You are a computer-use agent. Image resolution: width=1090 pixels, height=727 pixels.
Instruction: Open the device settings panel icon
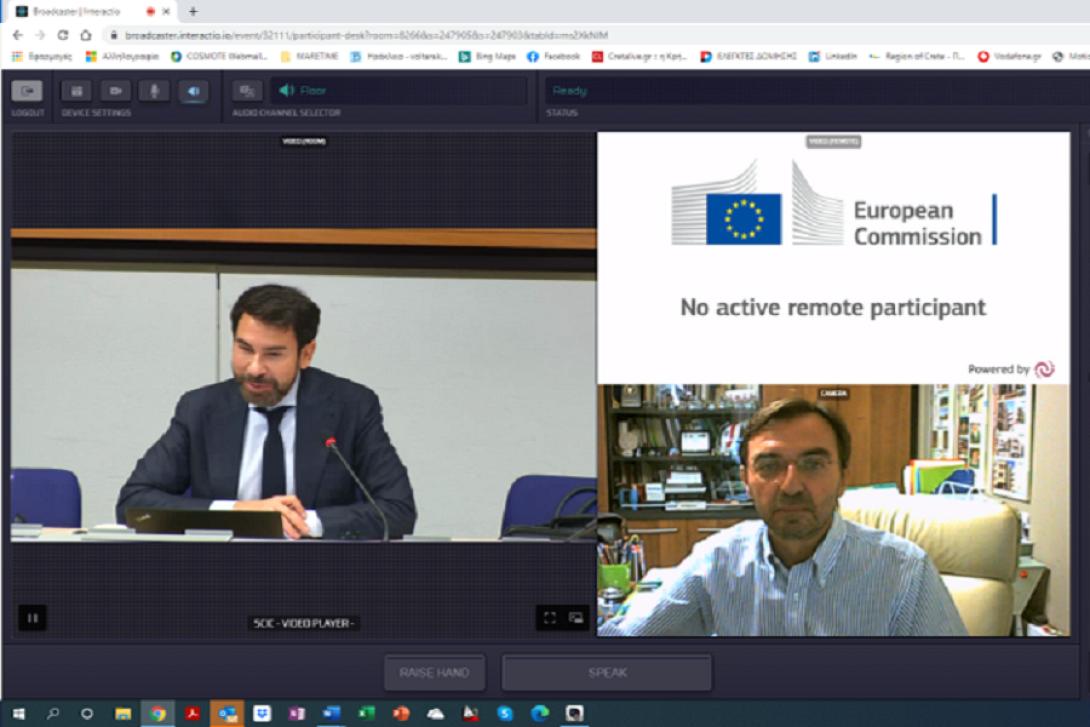[x=76, y=91]
